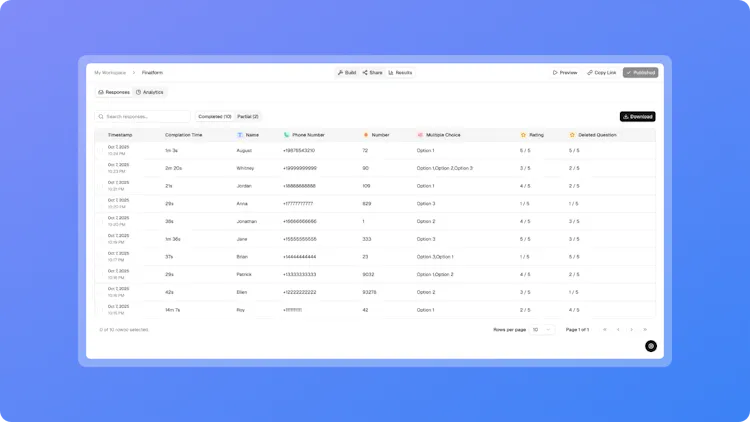Click the search magnifier icon

coord(101,117)
